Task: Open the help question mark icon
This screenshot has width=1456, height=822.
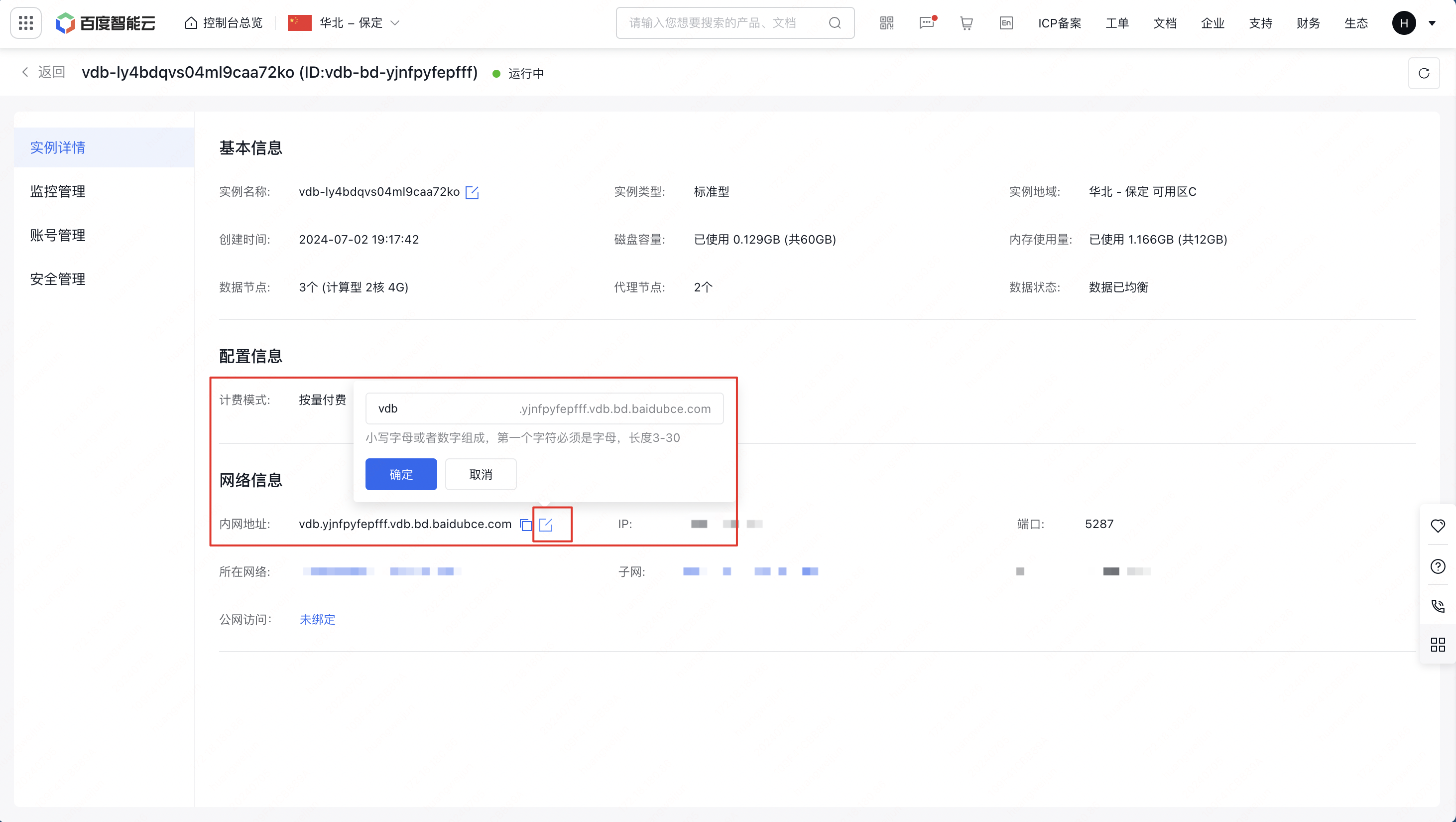Action: 1438,566
